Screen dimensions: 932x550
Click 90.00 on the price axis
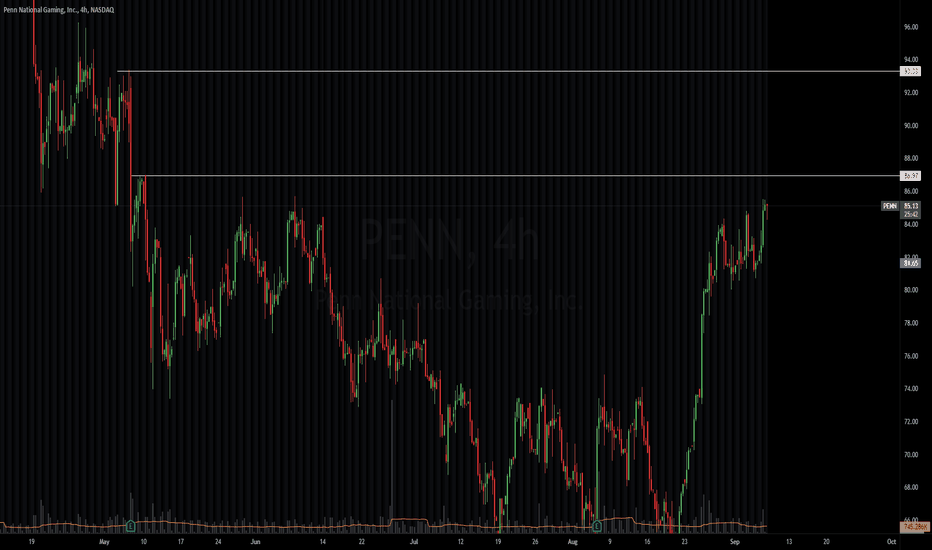tap(911, 126)
